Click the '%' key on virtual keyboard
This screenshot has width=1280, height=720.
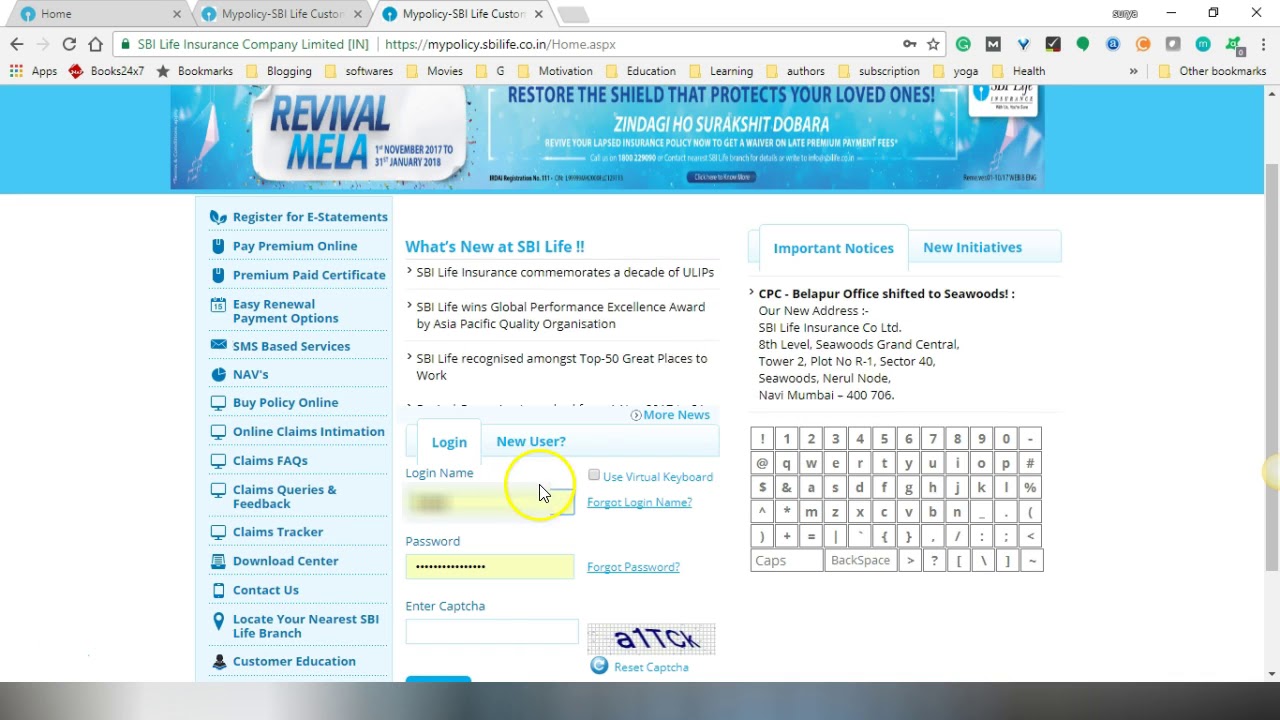click(1030, 487)
